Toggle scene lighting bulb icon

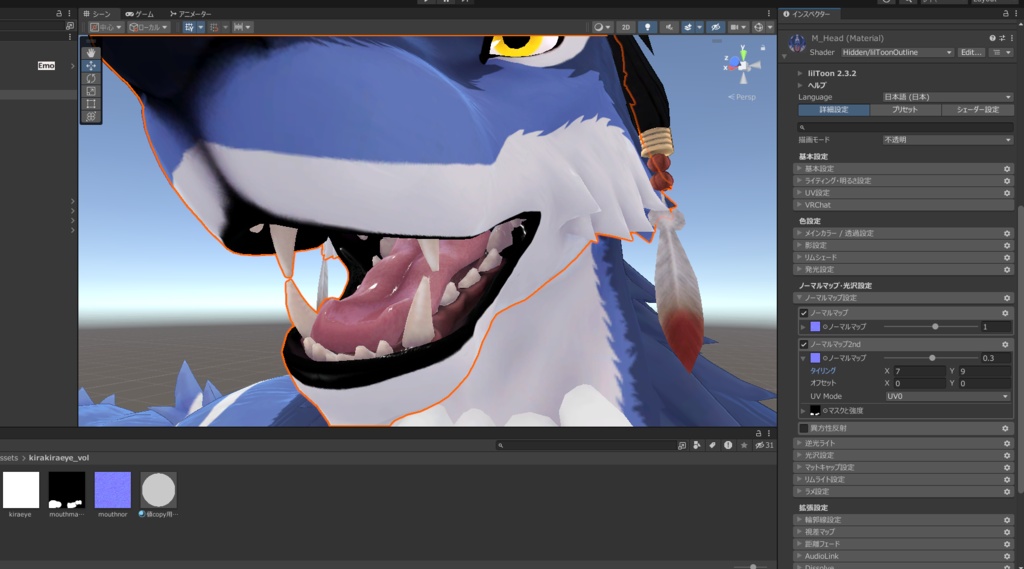click(647, 27)
